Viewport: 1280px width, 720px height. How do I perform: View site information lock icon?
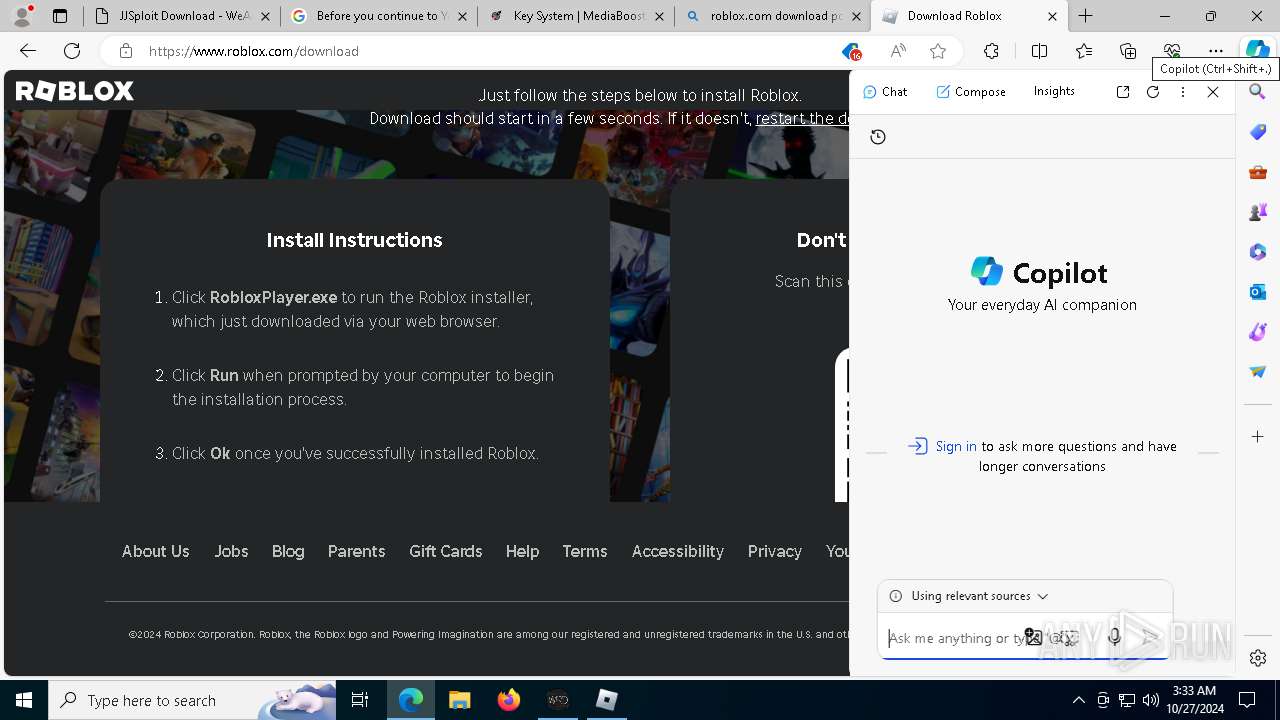click(125, 51)
